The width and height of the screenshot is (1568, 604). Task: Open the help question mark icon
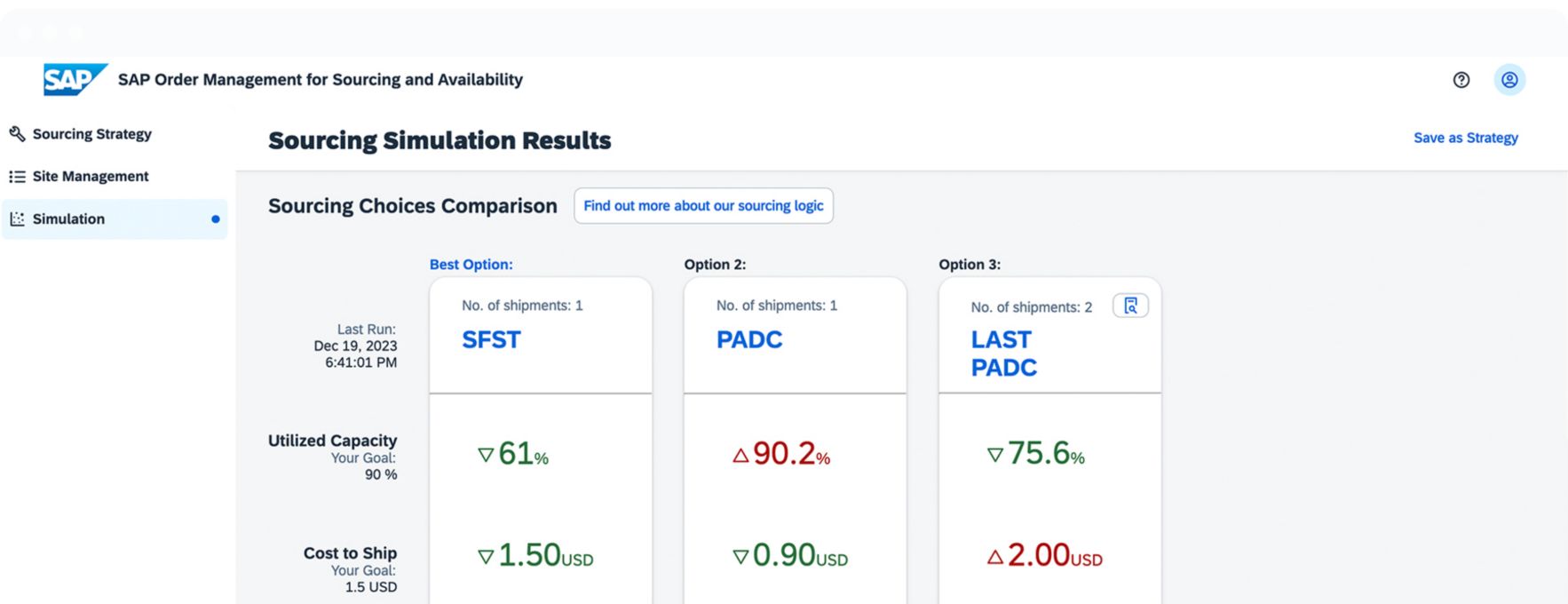pyautogui.click(x=1461, y=80)
